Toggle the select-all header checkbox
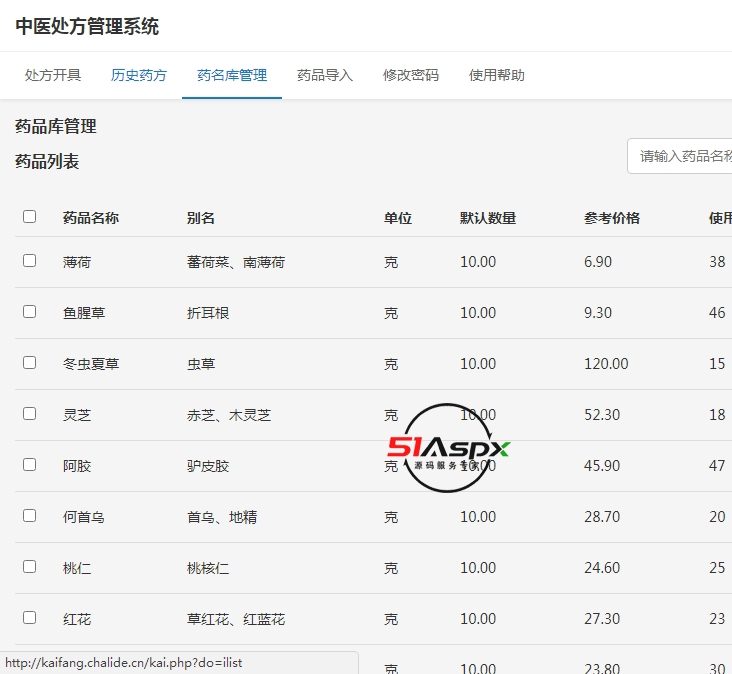The height and width of the screenshot is (674, 732). (x=29, y=217)
